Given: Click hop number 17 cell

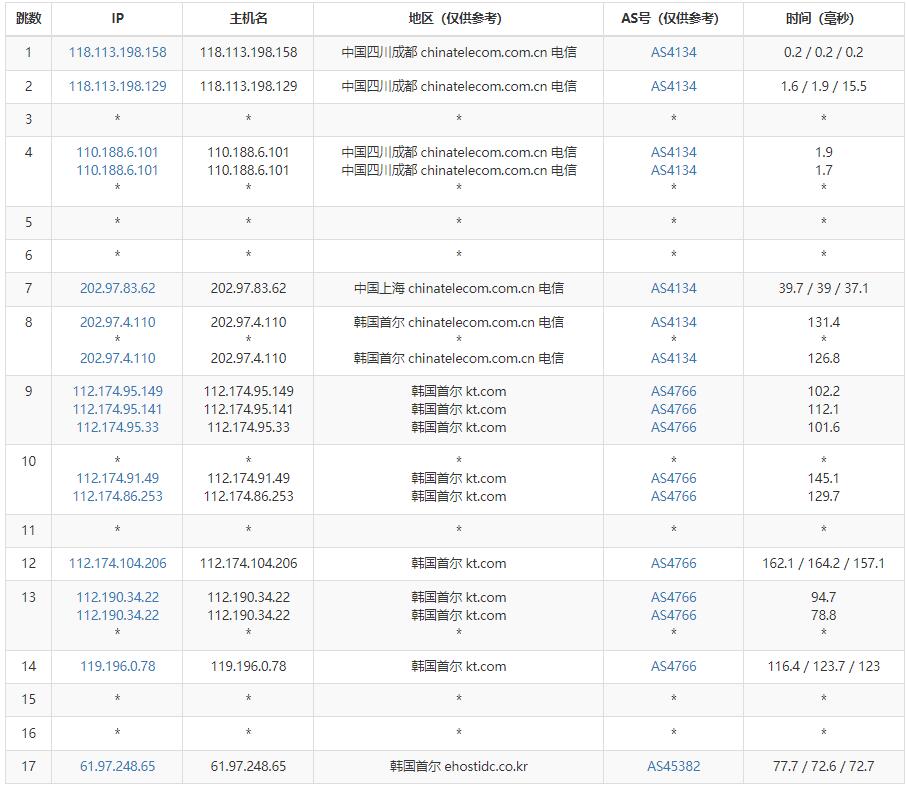Looking at the screenshot, I should coord(28,766).
